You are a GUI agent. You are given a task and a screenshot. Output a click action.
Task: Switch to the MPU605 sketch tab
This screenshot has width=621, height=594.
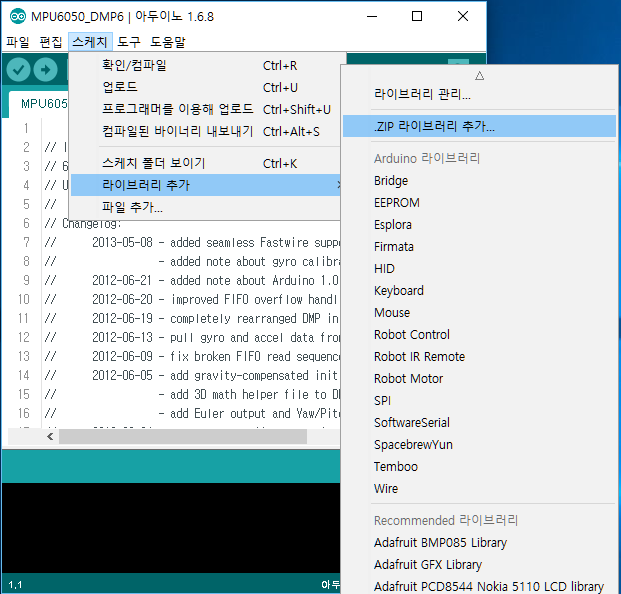(x=39, y=104)
